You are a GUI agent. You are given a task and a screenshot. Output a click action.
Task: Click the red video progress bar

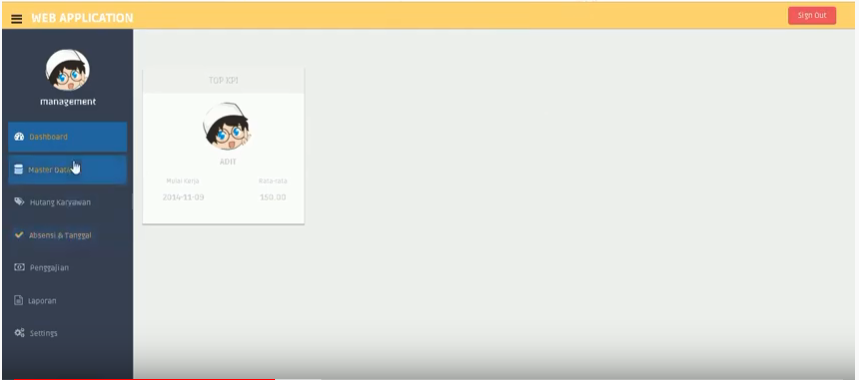145,378
